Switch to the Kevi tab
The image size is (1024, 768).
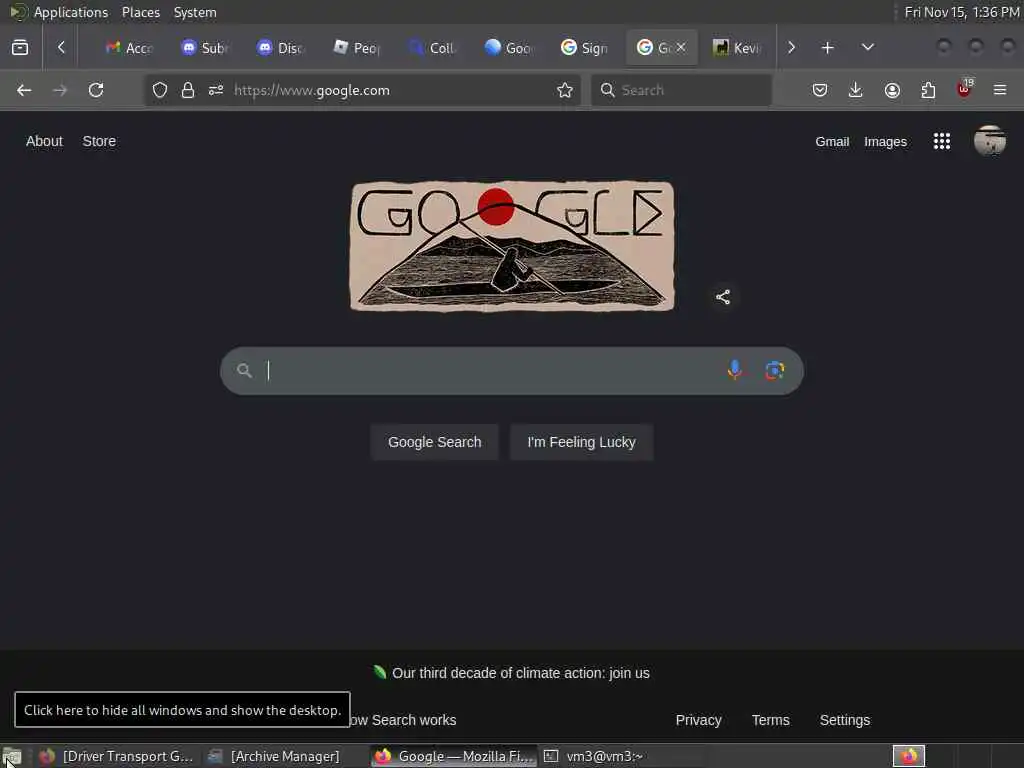point(737,48)
